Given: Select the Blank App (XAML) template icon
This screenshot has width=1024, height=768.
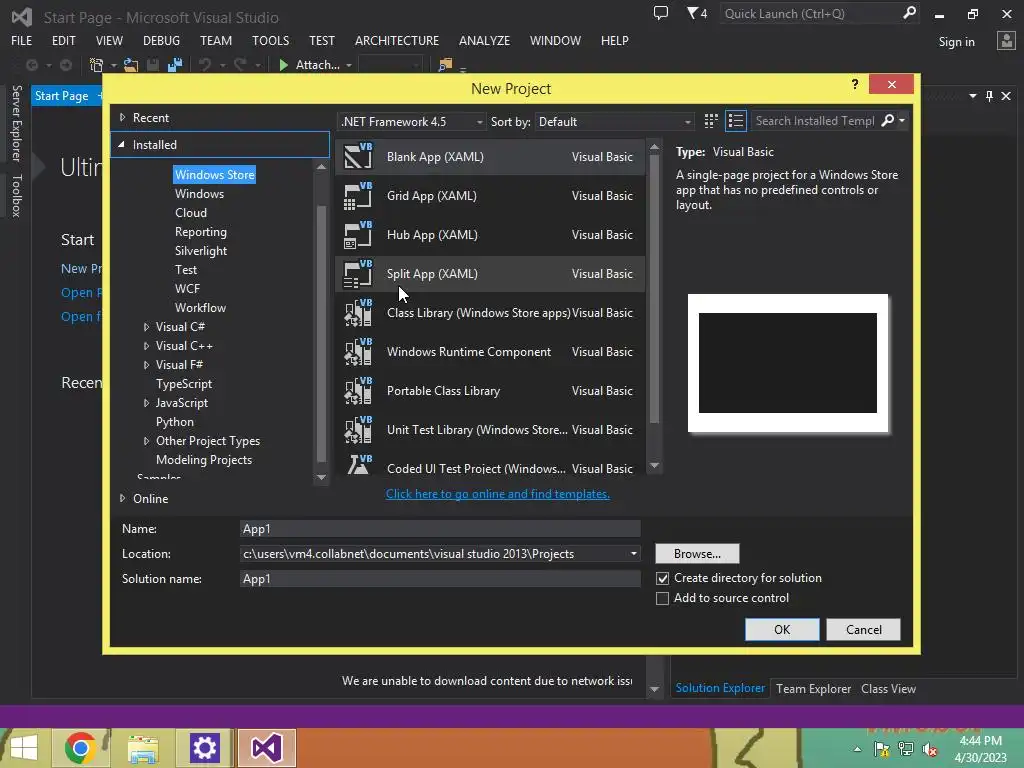Looking at the screenshot, I should [x=358, y=156].
